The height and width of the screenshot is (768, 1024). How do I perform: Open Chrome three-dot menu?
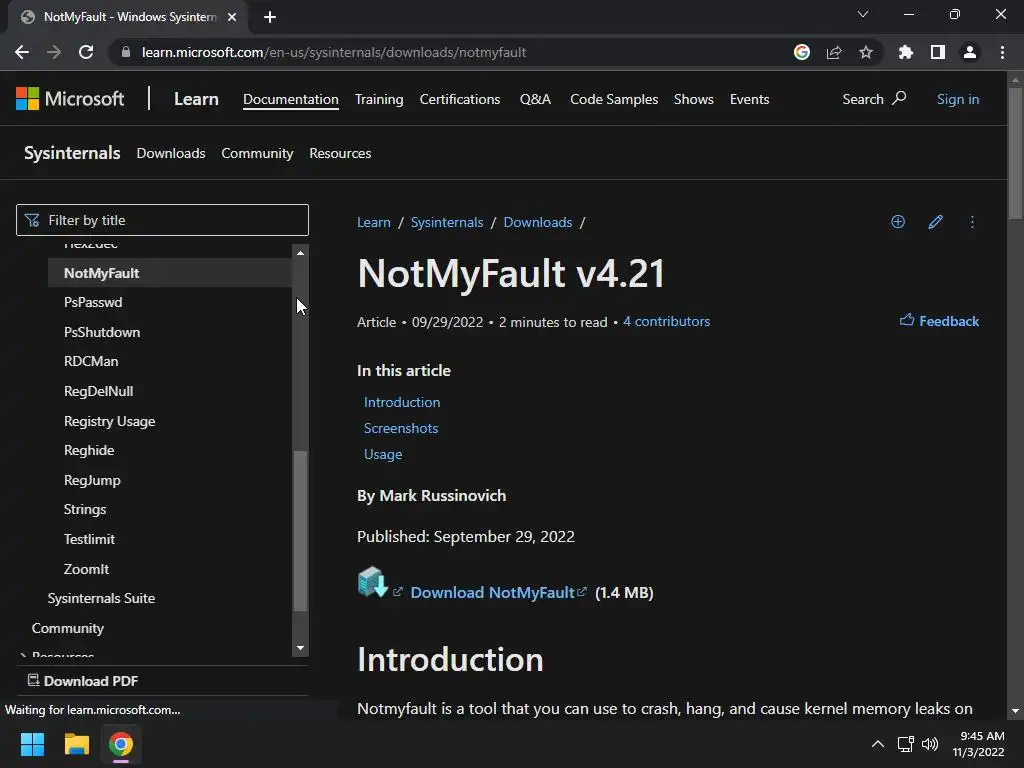[x=1002, y=52]
